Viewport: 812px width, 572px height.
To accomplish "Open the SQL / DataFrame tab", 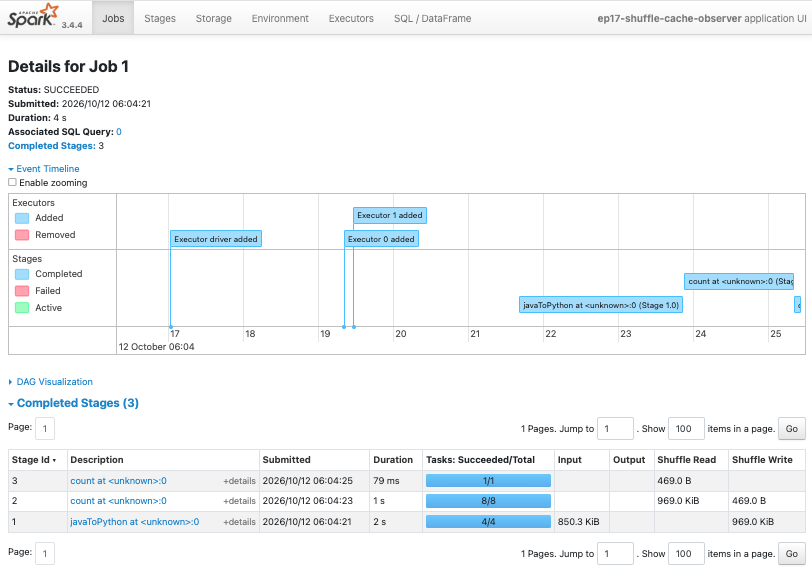I will [x=432, y=18].
